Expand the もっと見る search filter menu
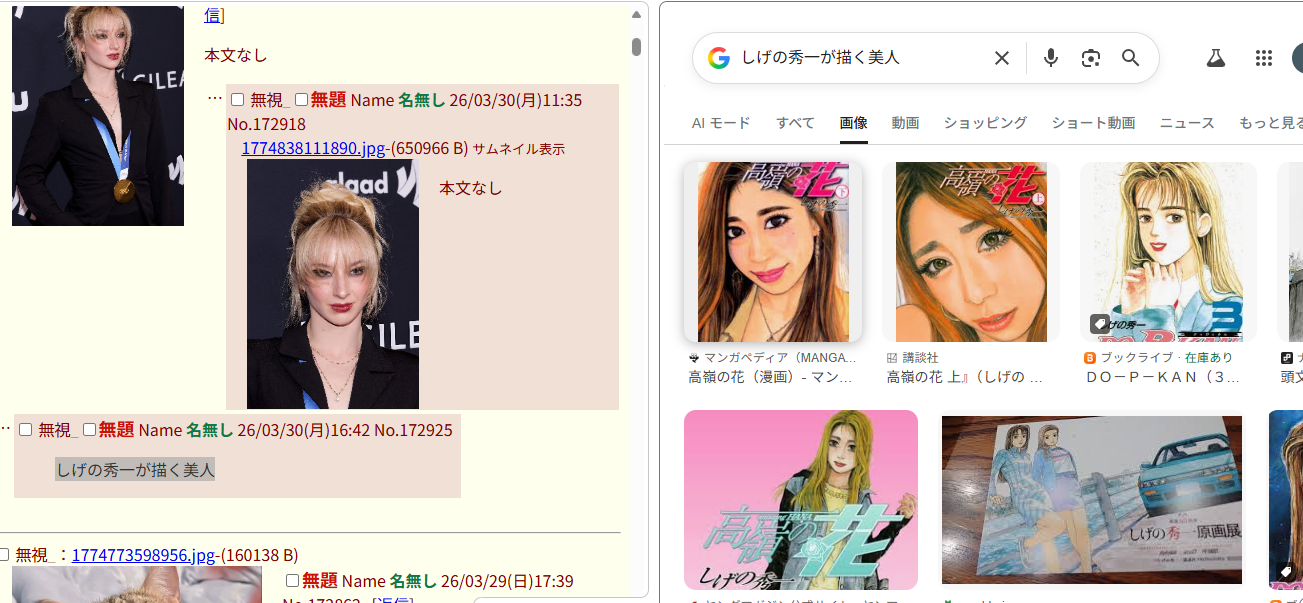The height and width of the screenshot is (603, 1303). (1270, 123)
